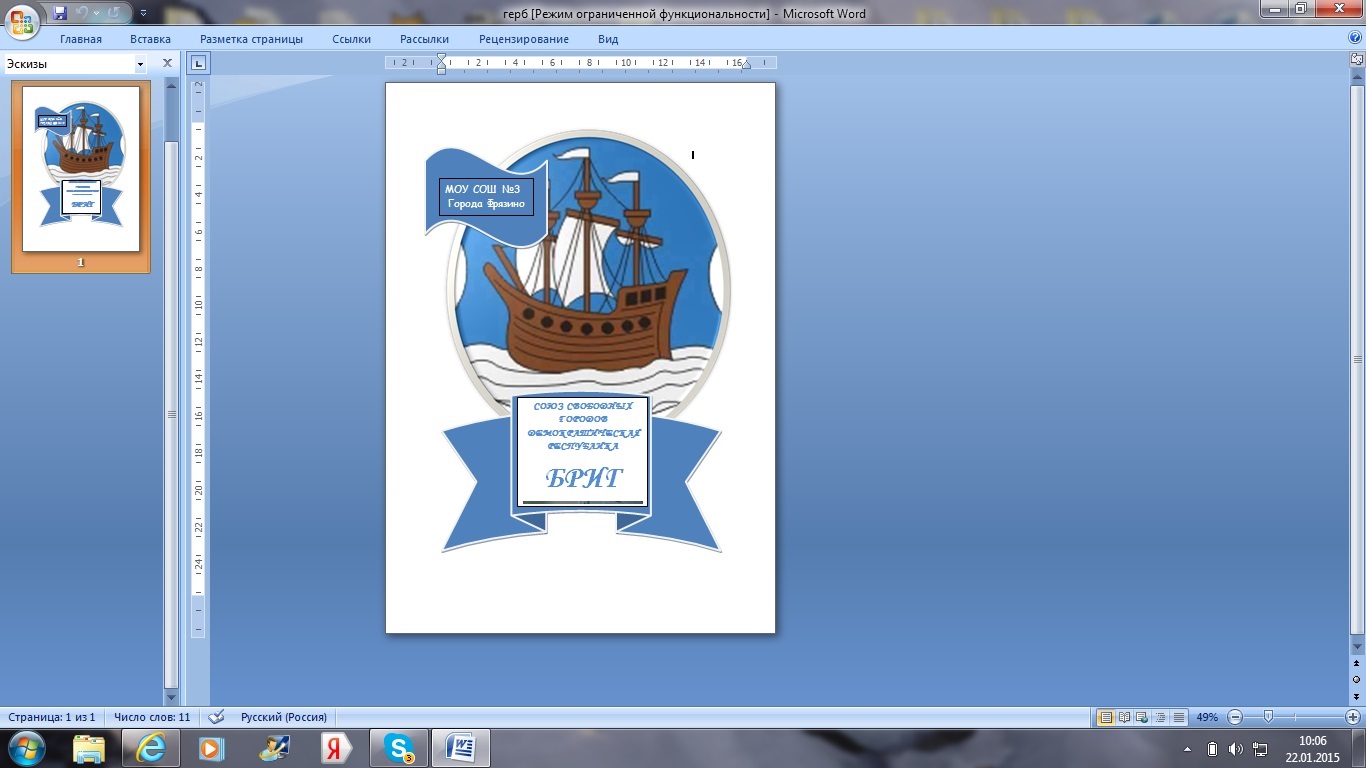
Task: Expand the Эскизы pane dropdown
Action: pos(140,64)
